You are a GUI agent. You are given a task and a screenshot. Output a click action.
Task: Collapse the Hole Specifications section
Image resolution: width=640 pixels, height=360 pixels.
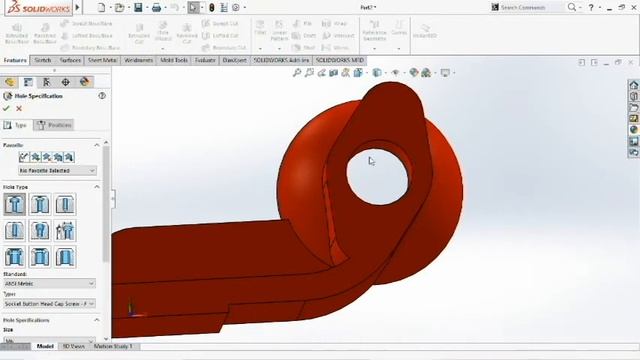97,320
